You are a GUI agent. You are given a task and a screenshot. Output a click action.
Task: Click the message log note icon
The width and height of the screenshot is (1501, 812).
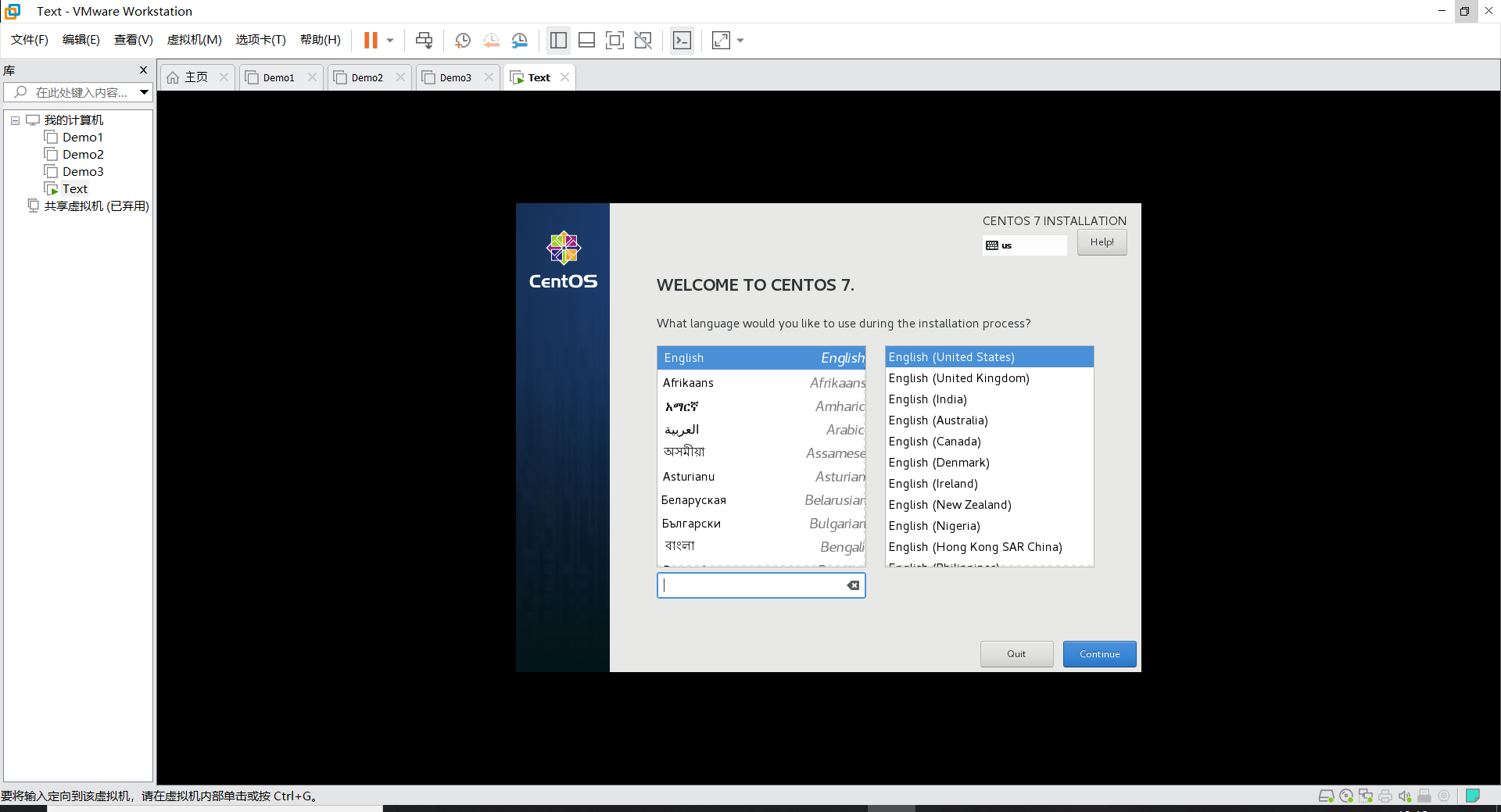click(x=1473, y=796)
